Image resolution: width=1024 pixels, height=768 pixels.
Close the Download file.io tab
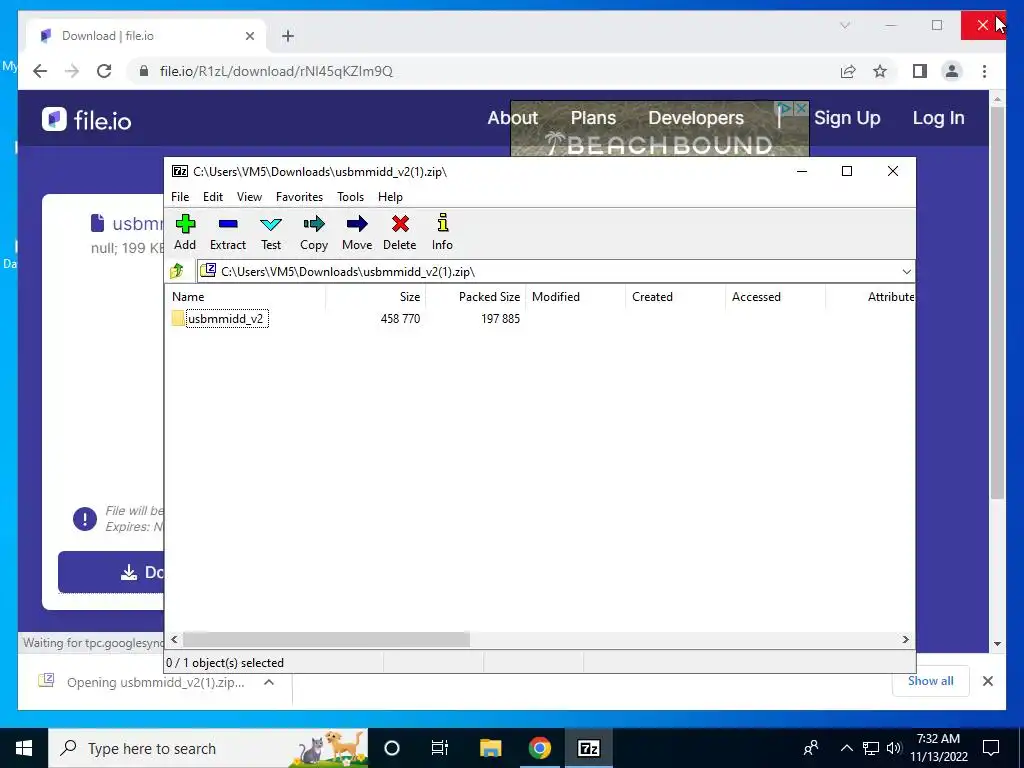pos(249,36)
